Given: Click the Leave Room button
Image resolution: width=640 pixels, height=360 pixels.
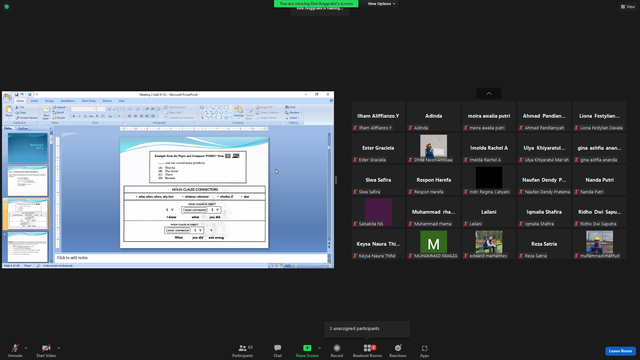Looking at the screenshot, I should [620, 351].
